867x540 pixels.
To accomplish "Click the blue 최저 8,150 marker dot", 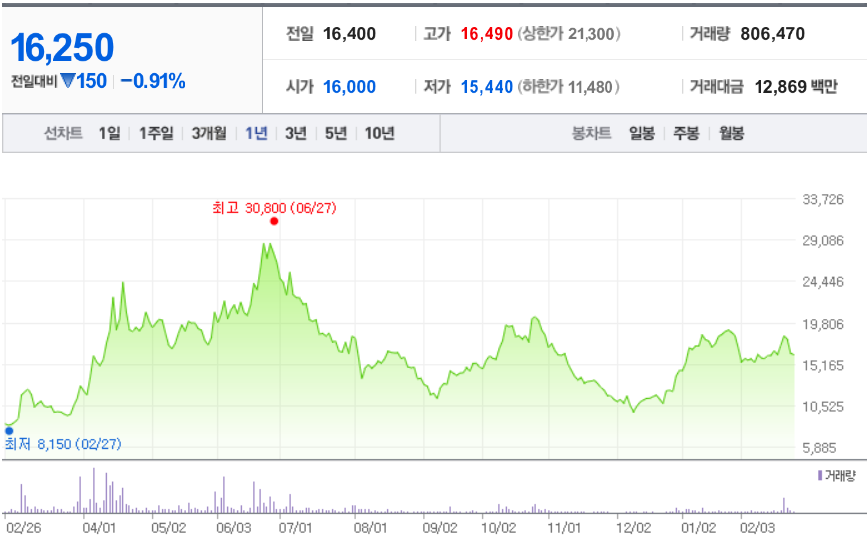I will tap(9, 431).
